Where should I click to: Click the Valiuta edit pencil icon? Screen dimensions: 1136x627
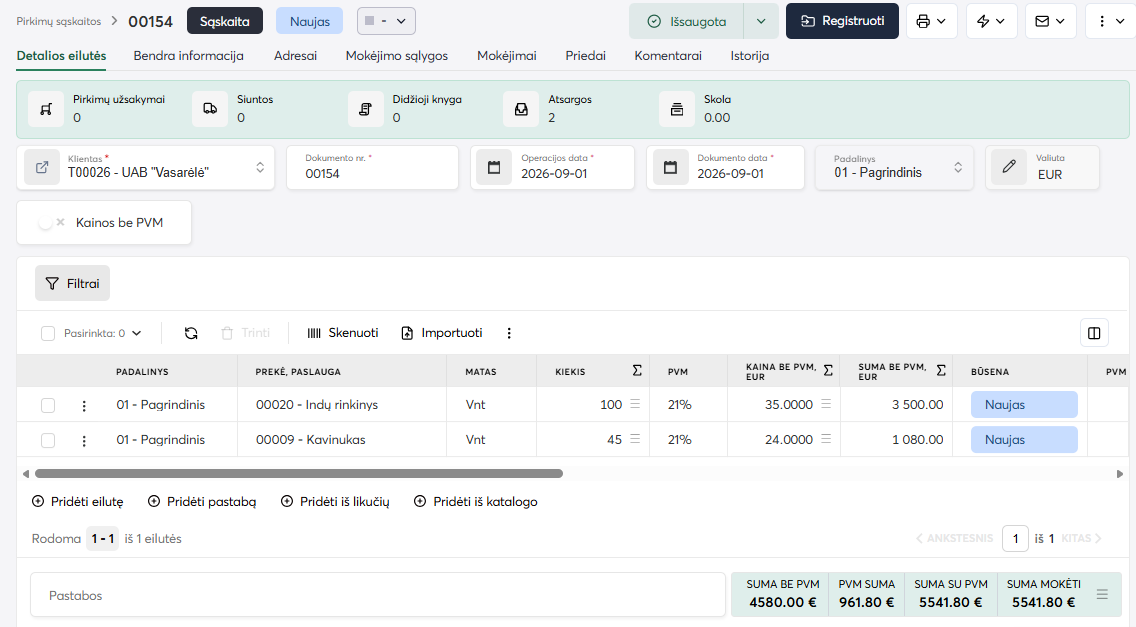[1009, 167]
